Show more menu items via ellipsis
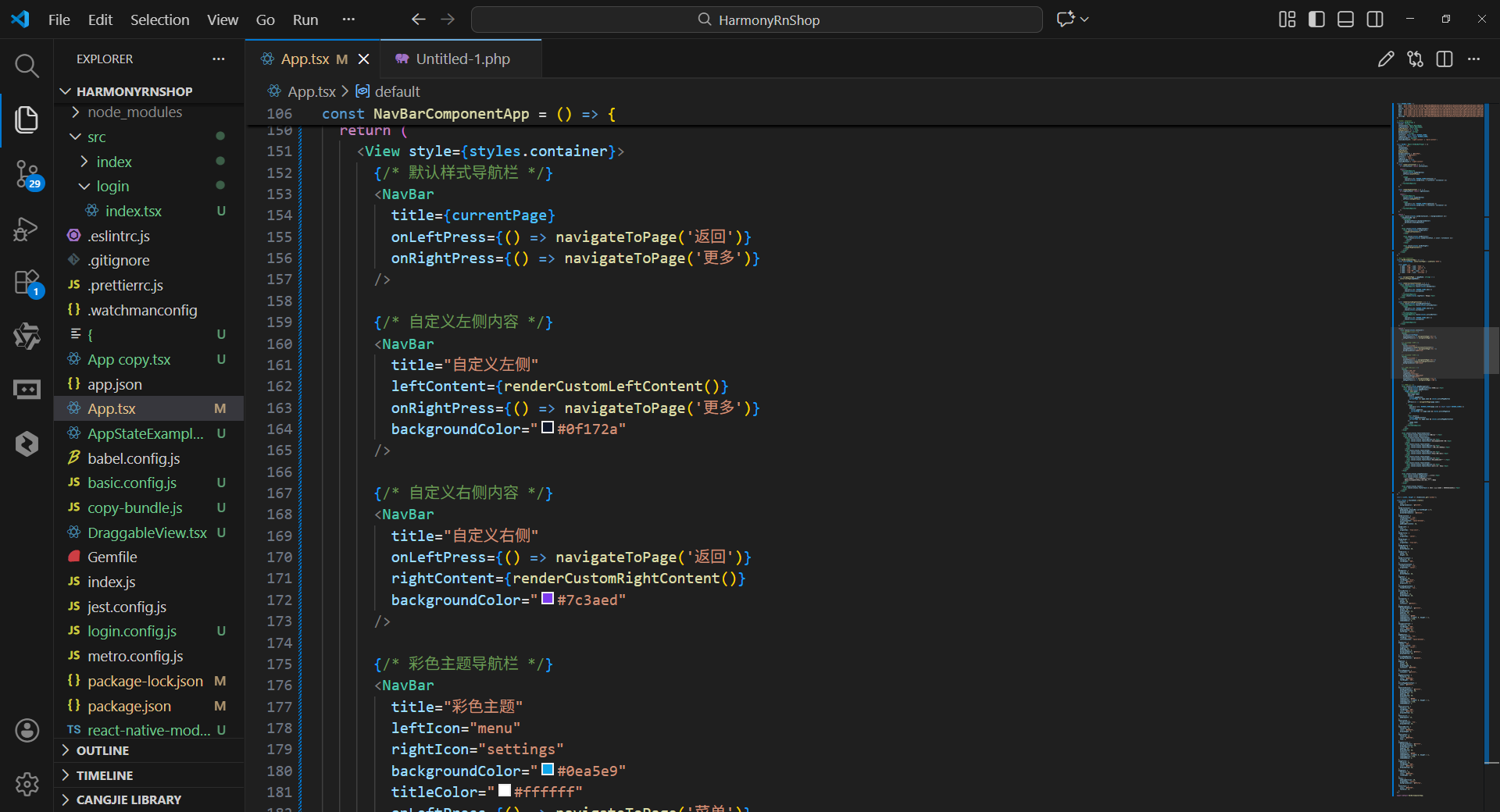Image resolution: width=1500 pixels, height=812 pixels. 348,20
